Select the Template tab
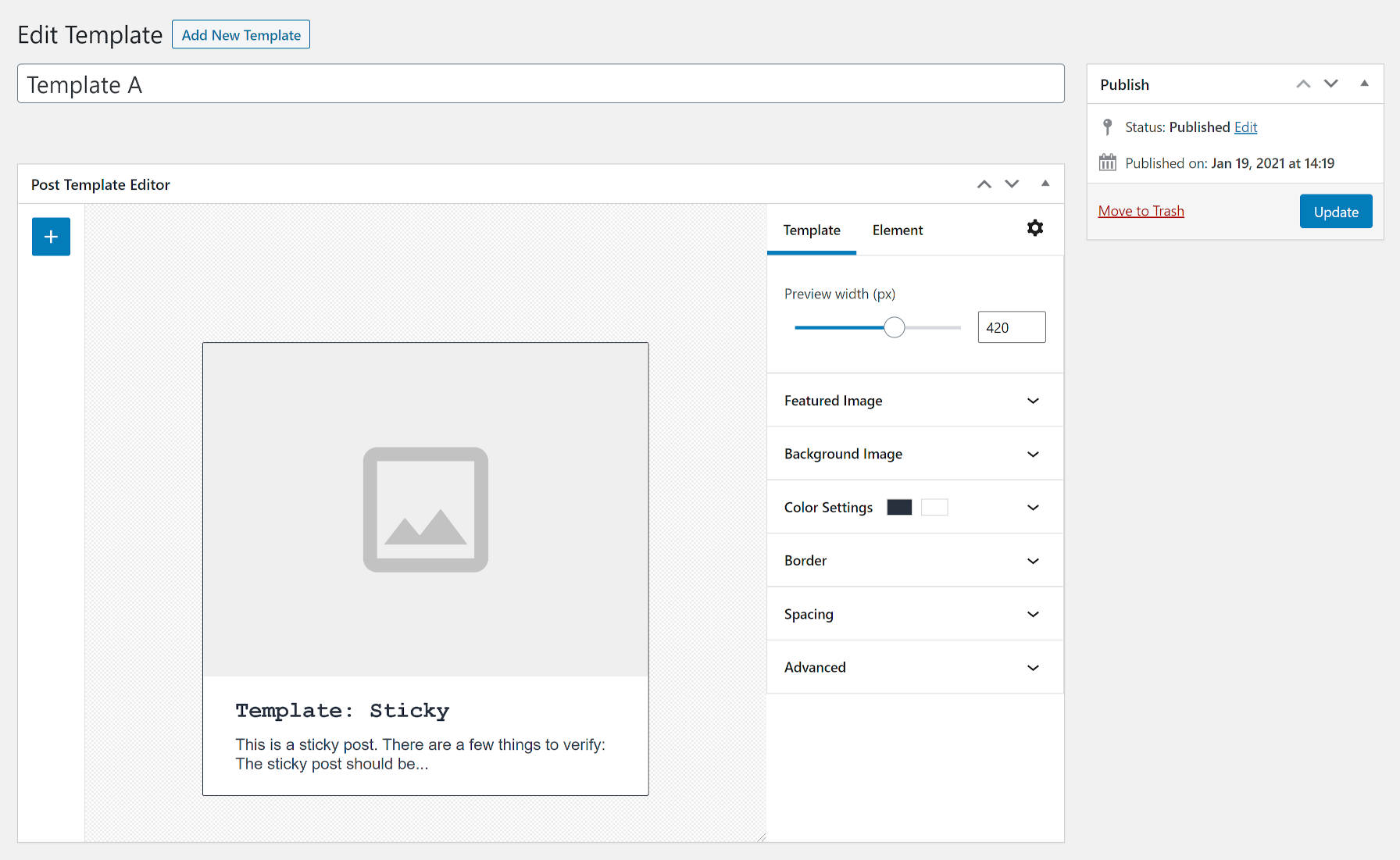Viewport: 1400px width, 860px height. tap(812, 230)
